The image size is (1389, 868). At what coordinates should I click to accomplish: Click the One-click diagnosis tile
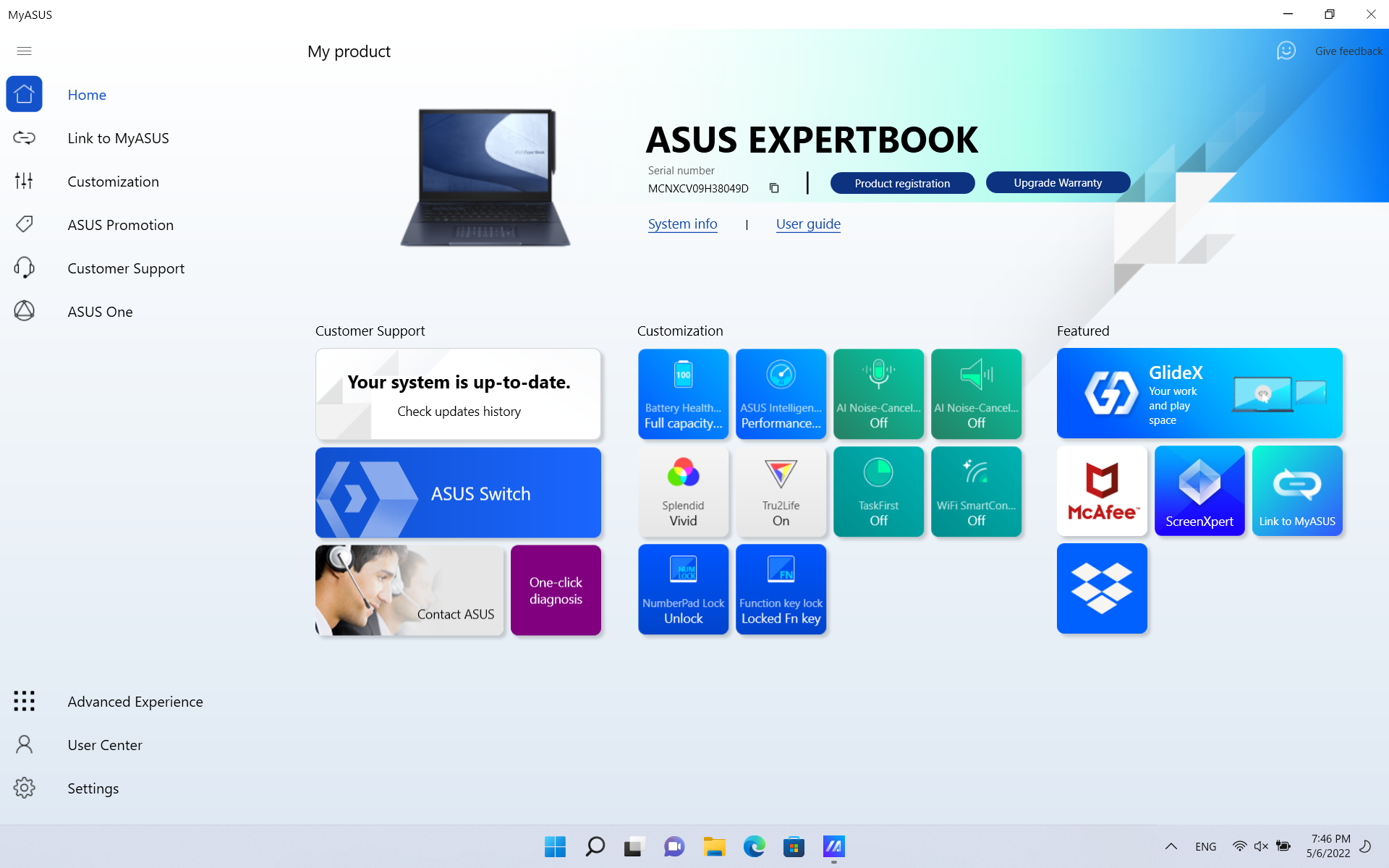tap(556, 590)
